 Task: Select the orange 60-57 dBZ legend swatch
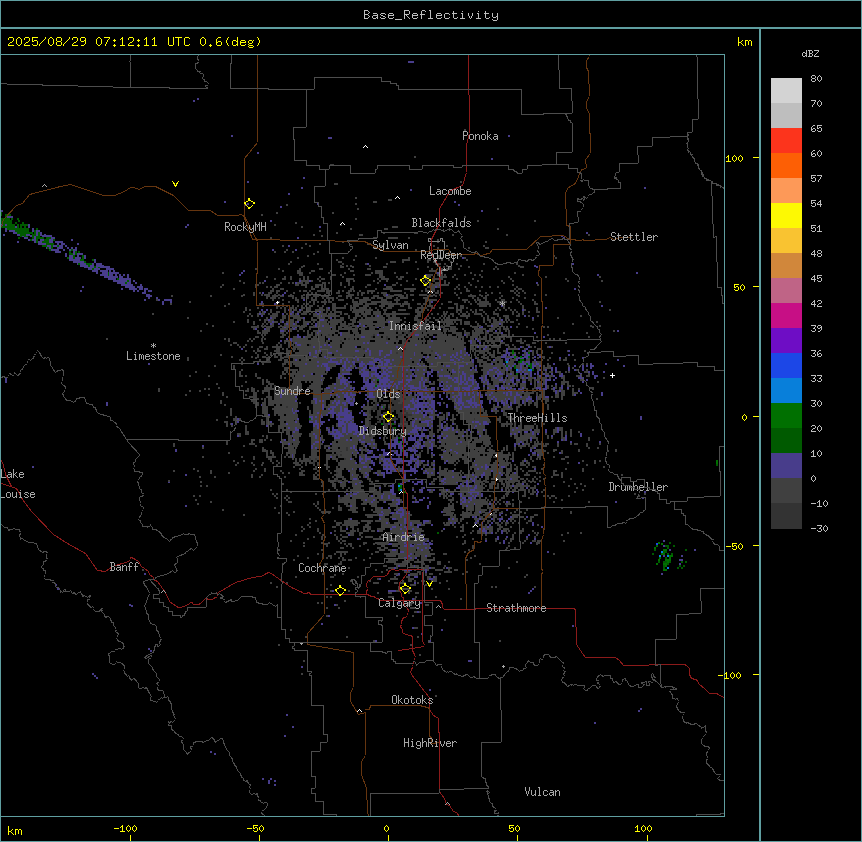pyautogui.click(x=786, y=165)
